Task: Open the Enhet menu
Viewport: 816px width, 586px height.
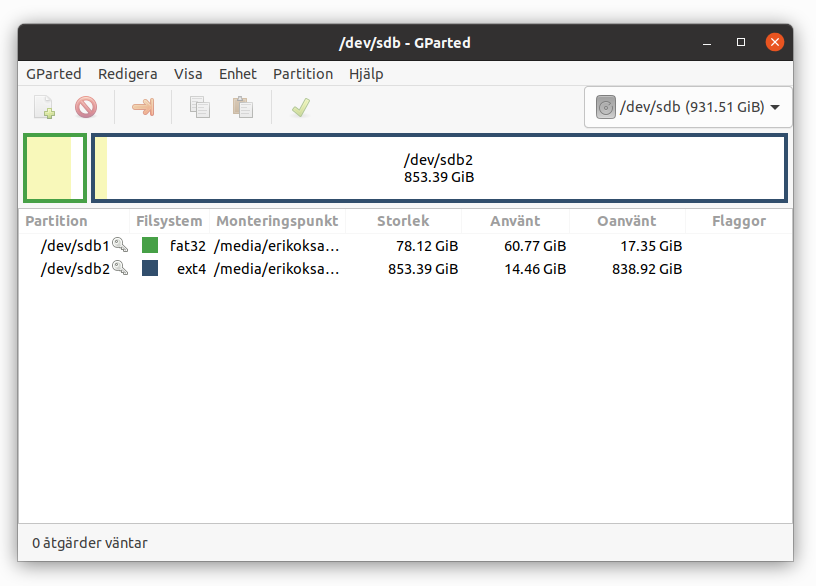Action: pyautogui.click(x=238, y=74)
